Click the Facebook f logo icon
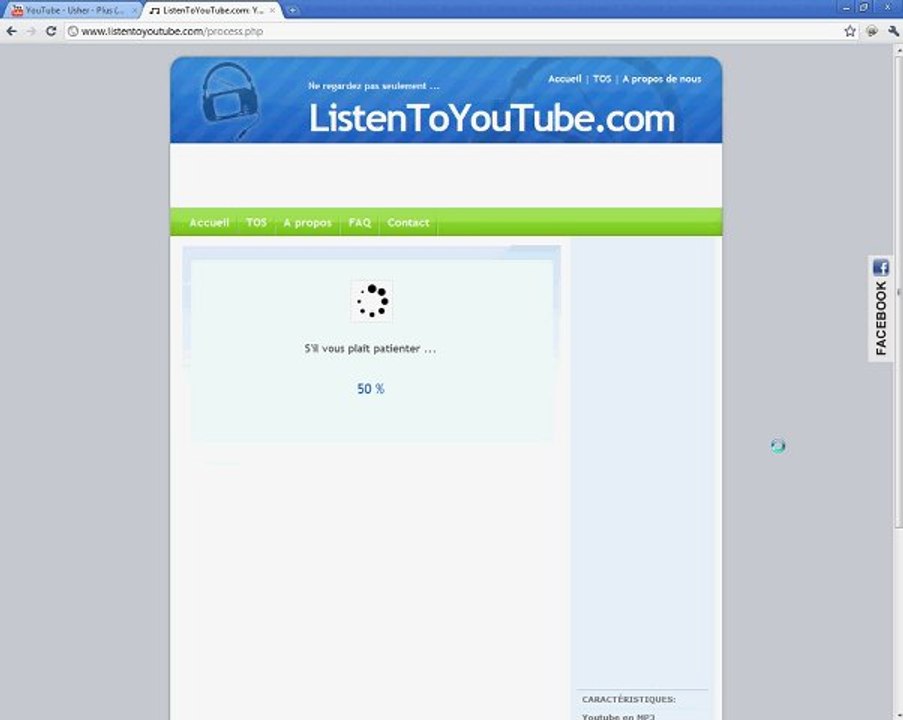This screenshot has height=720, width=903. click(x=881, y=267)
